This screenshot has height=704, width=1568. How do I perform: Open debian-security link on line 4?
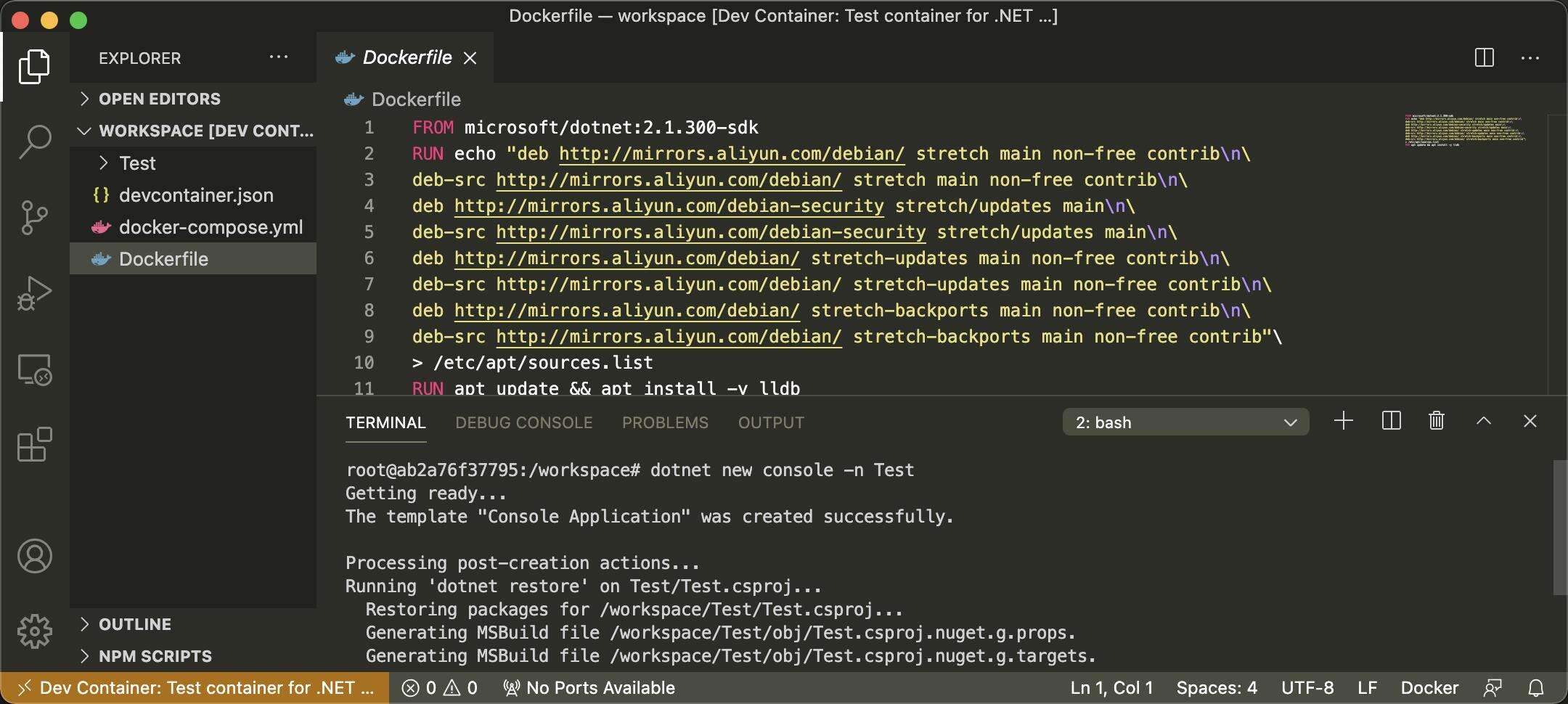pos(669,206)
